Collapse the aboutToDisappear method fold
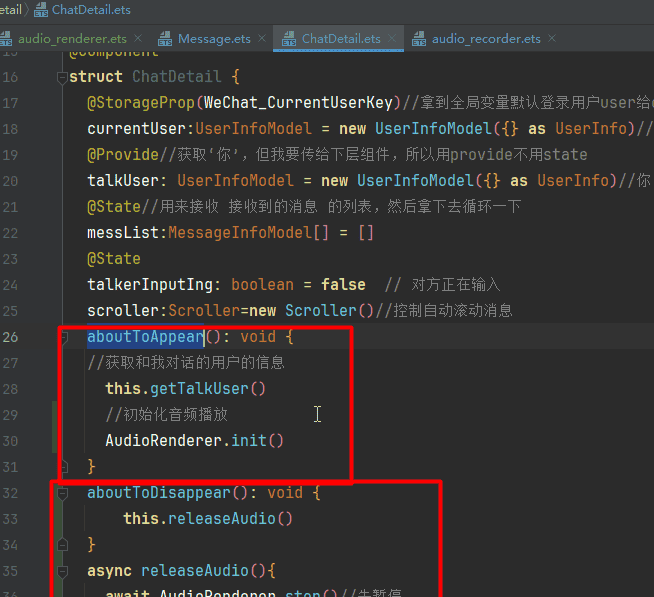 pos(62,493)
